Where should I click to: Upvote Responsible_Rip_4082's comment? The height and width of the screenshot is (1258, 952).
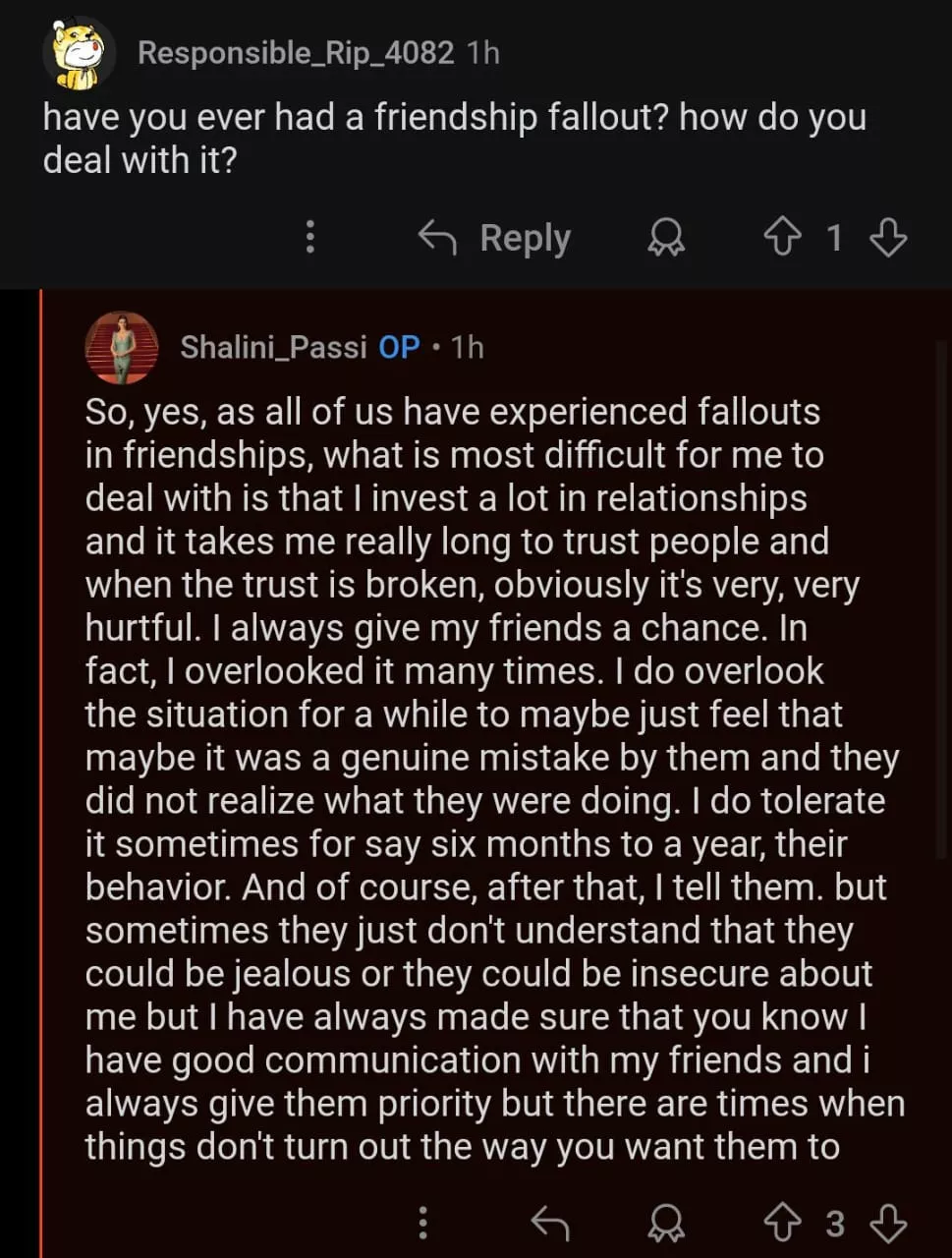tap(782, 238)
